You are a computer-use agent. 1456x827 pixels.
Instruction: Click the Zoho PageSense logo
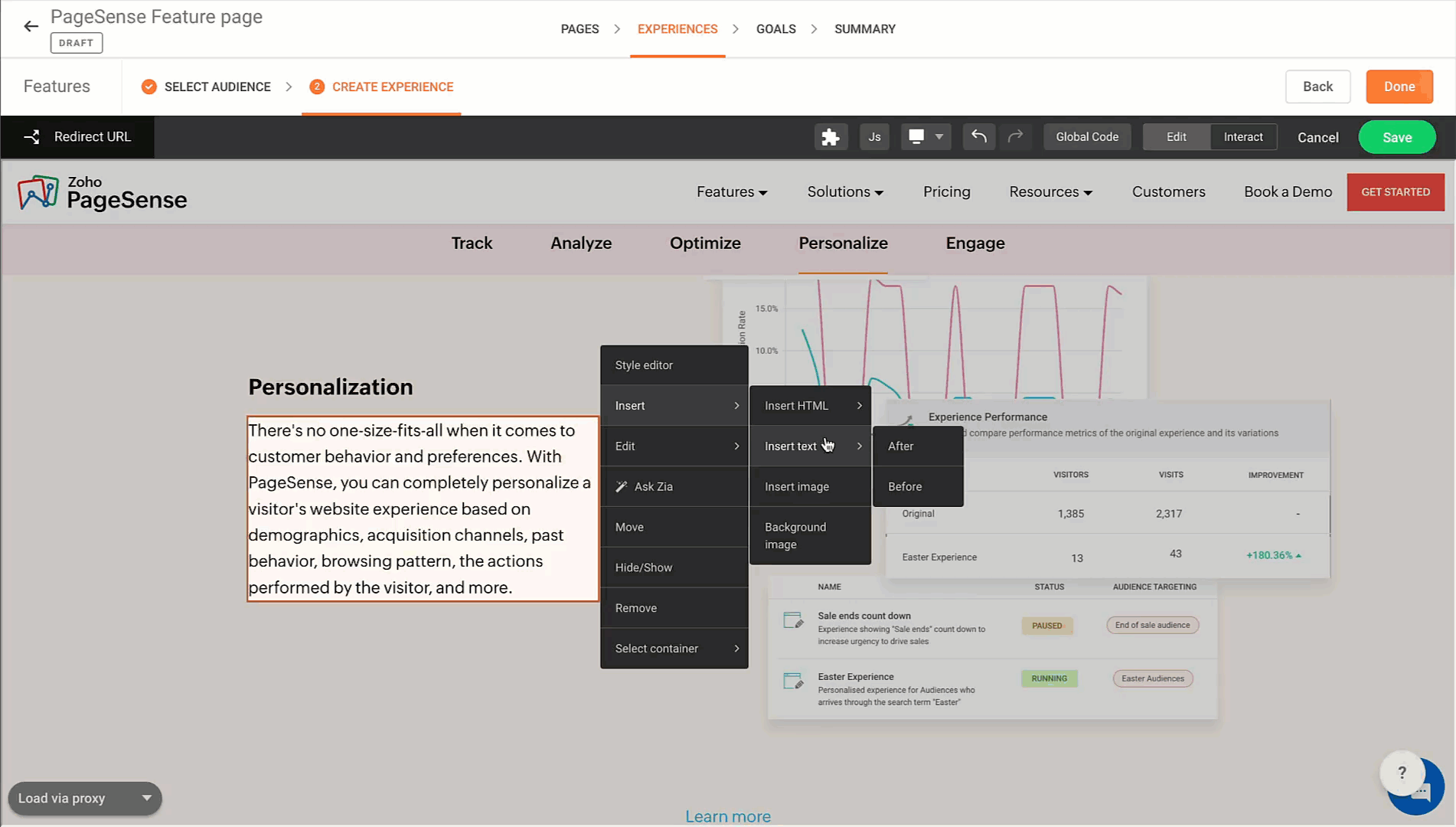[102, 193]
